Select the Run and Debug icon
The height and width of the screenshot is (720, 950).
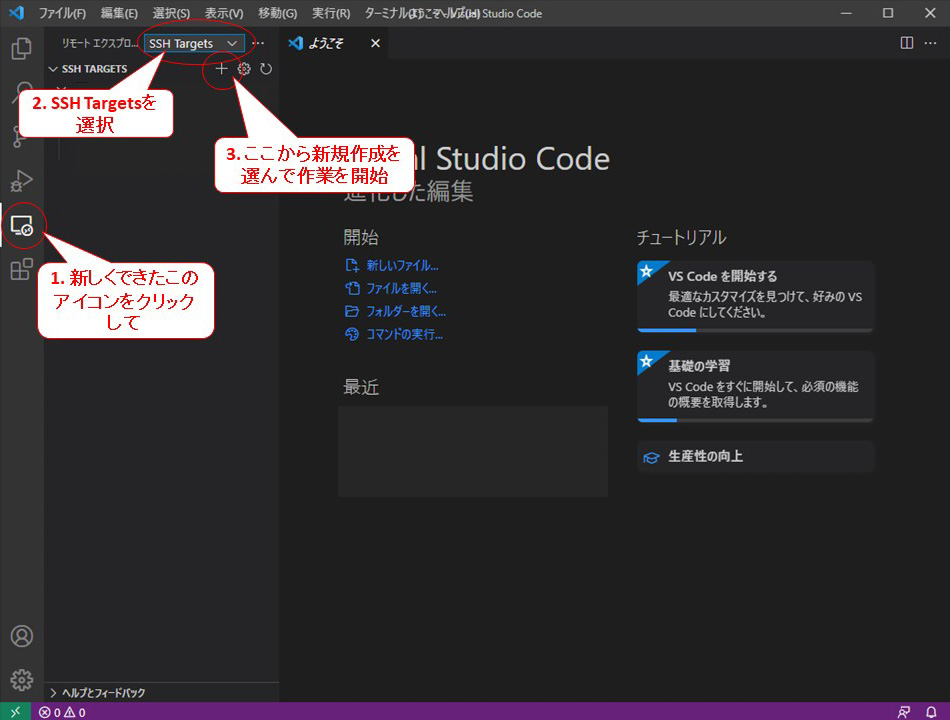(22, 182)
